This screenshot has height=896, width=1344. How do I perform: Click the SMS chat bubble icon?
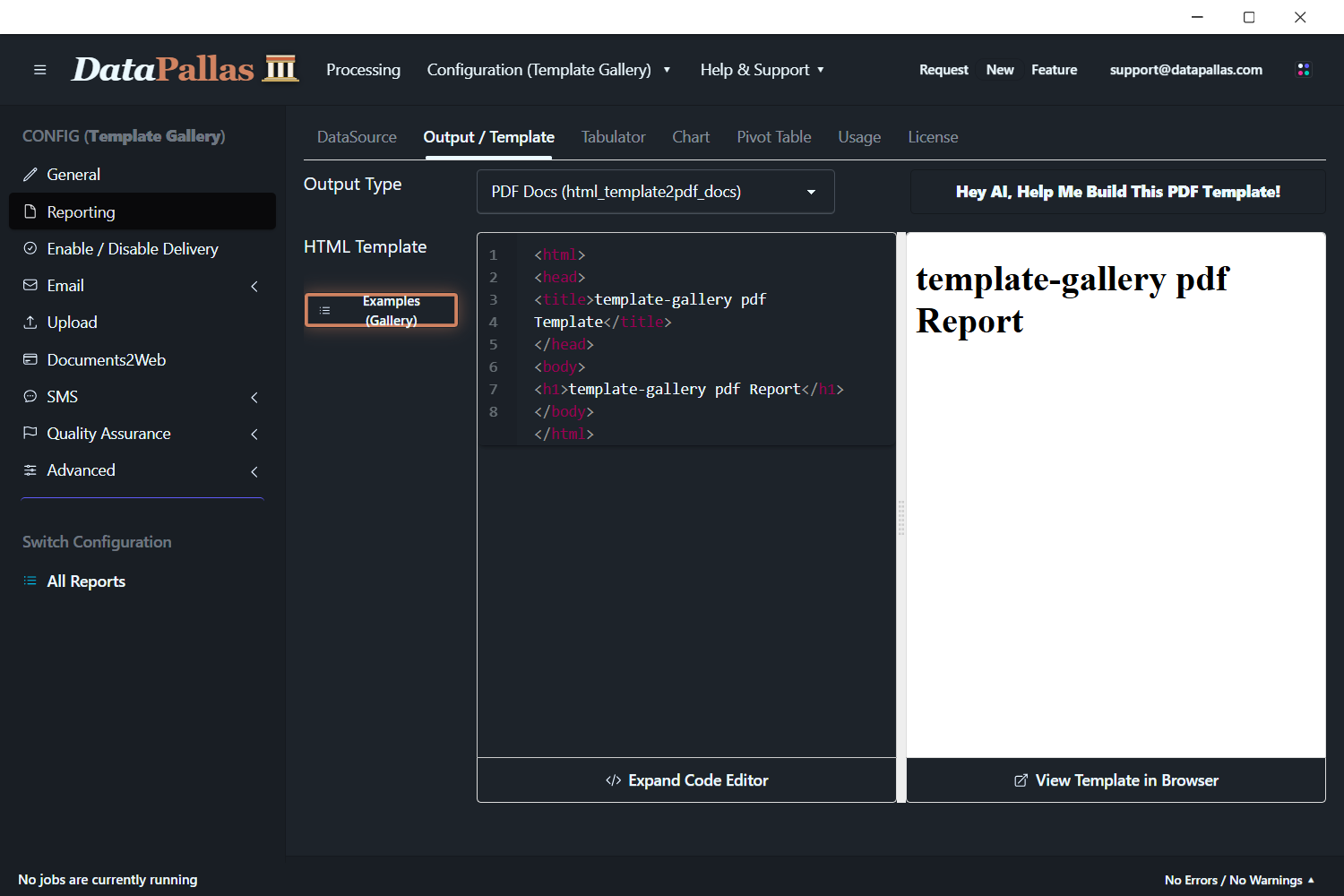tap(30, 396)
